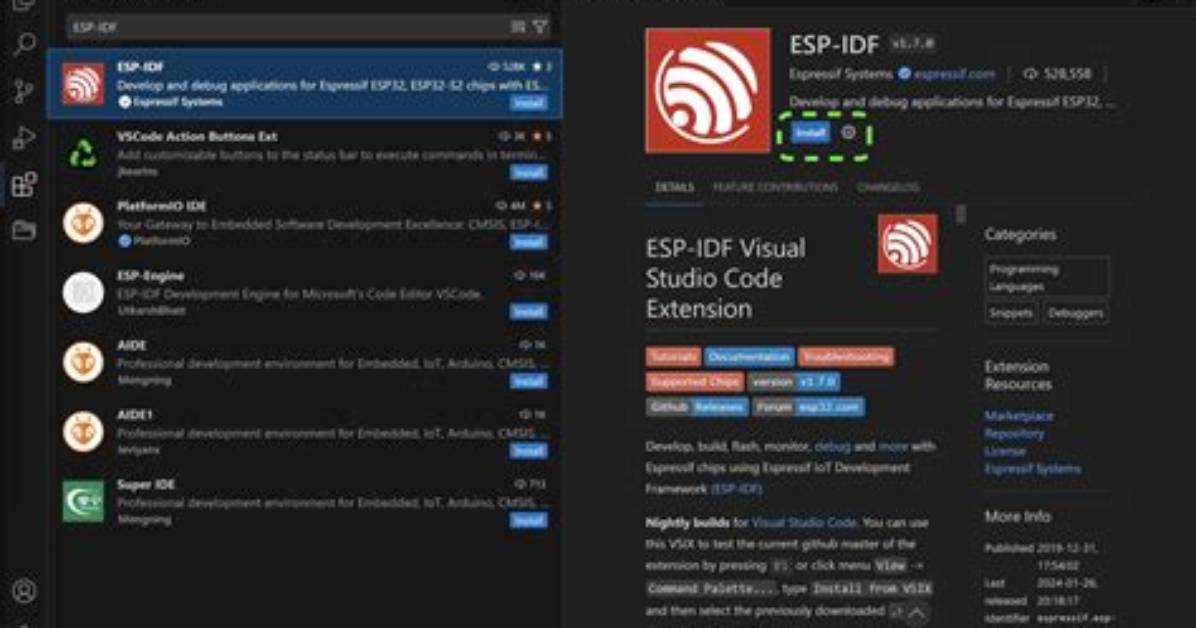This screenshot has height=628, width=1196.
Task: Open the espressif.com publisher link
Action: pyautogui.click(x=954, y=74)
